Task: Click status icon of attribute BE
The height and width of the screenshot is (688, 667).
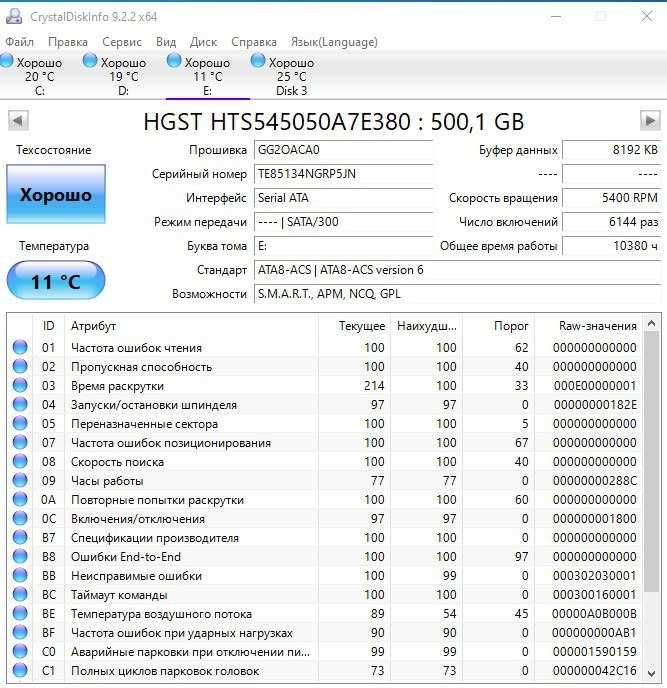Action: coord(20,613)
